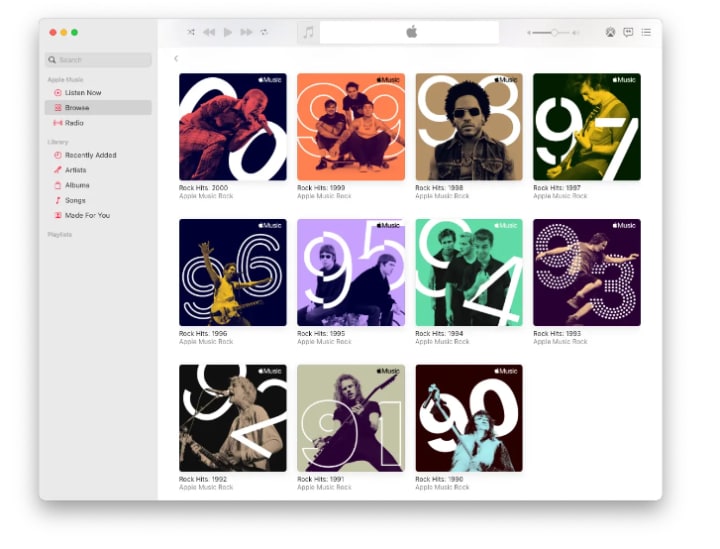The image size is (720, 549).
Task: Toggle shuffle playback
Action: coord(191,32)
